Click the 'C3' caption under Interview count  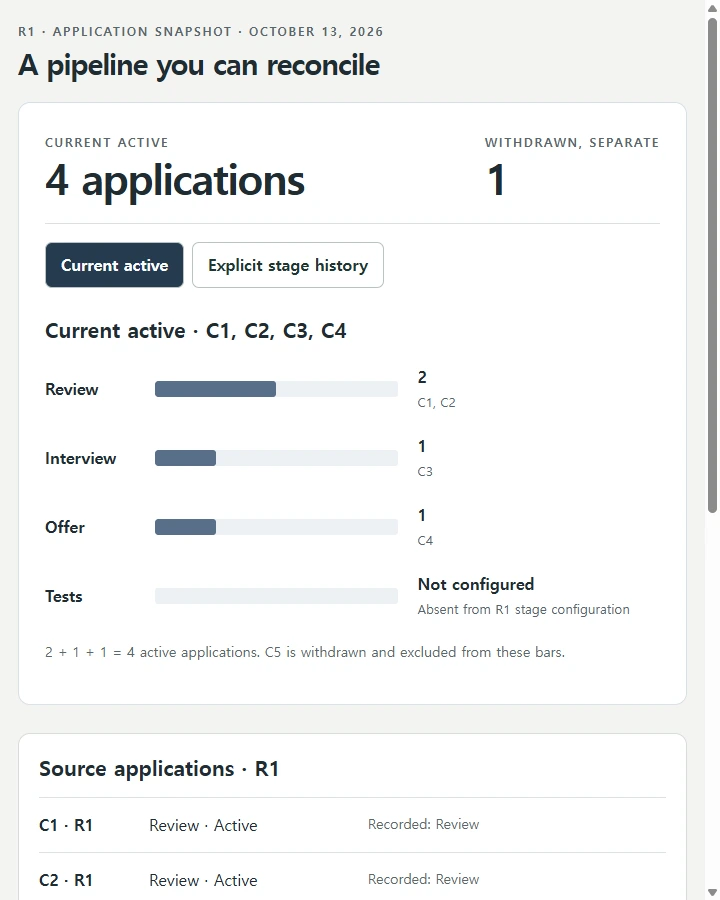tap(425, 472)
